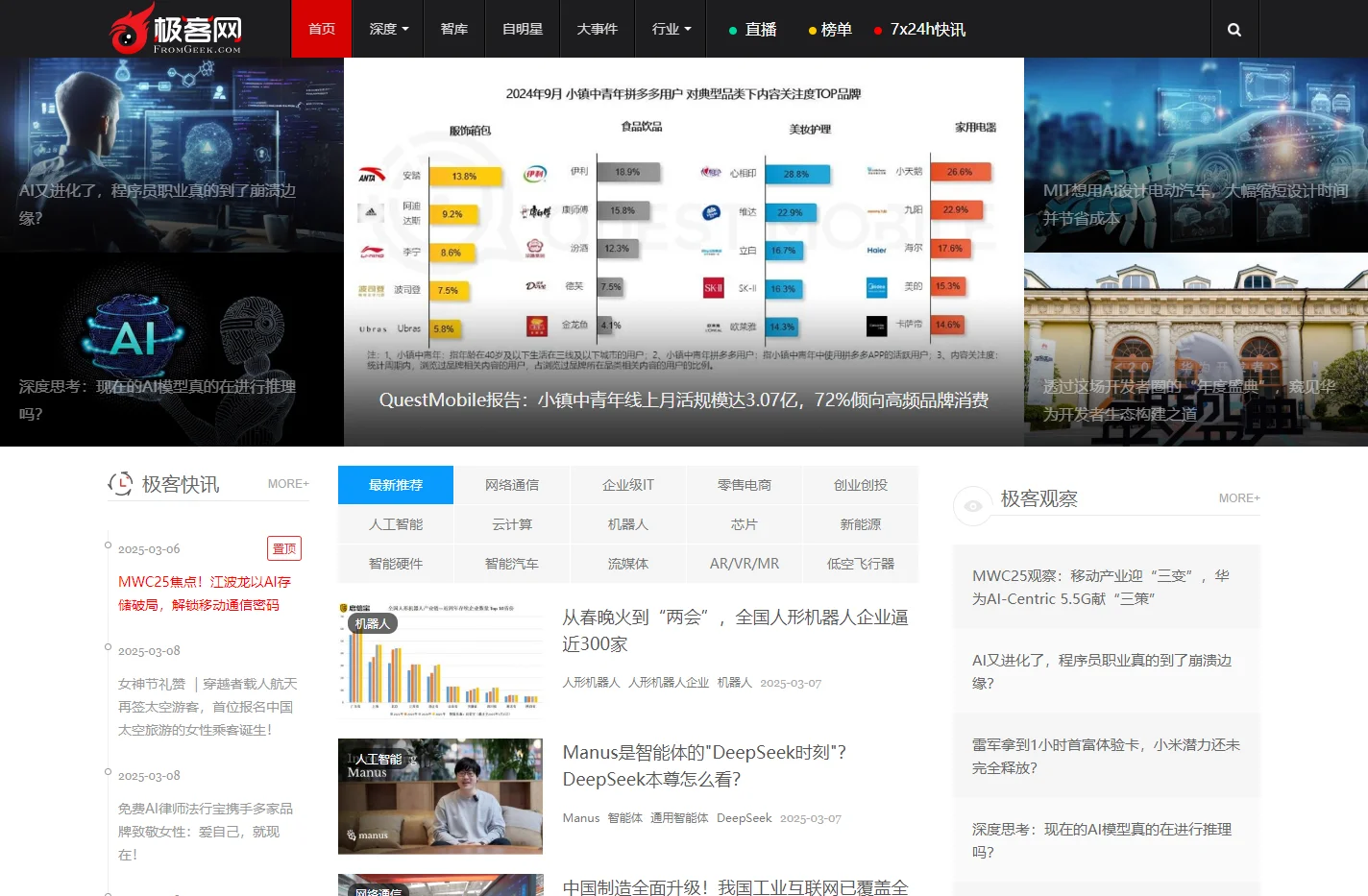This screenshot has height=896, width=1368.
Task: Select the 网络通信 tab
Action: coord(512,485)
